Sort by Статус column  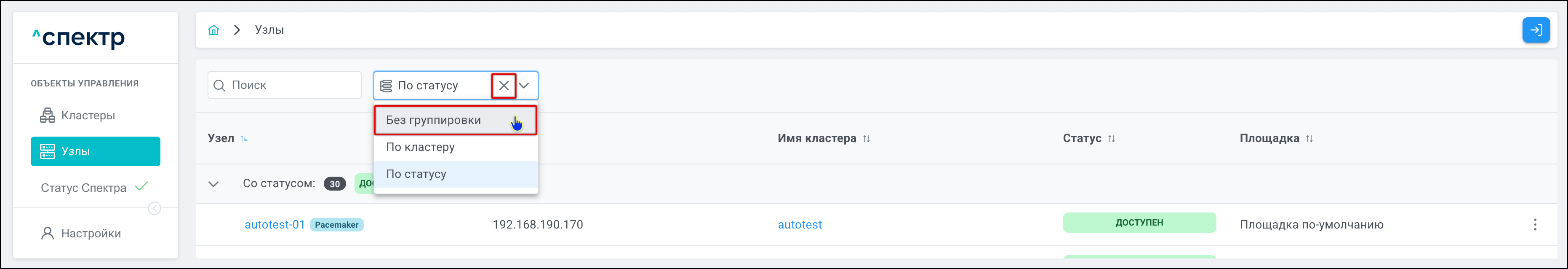pyautogui.click(x=1111, y=138)
